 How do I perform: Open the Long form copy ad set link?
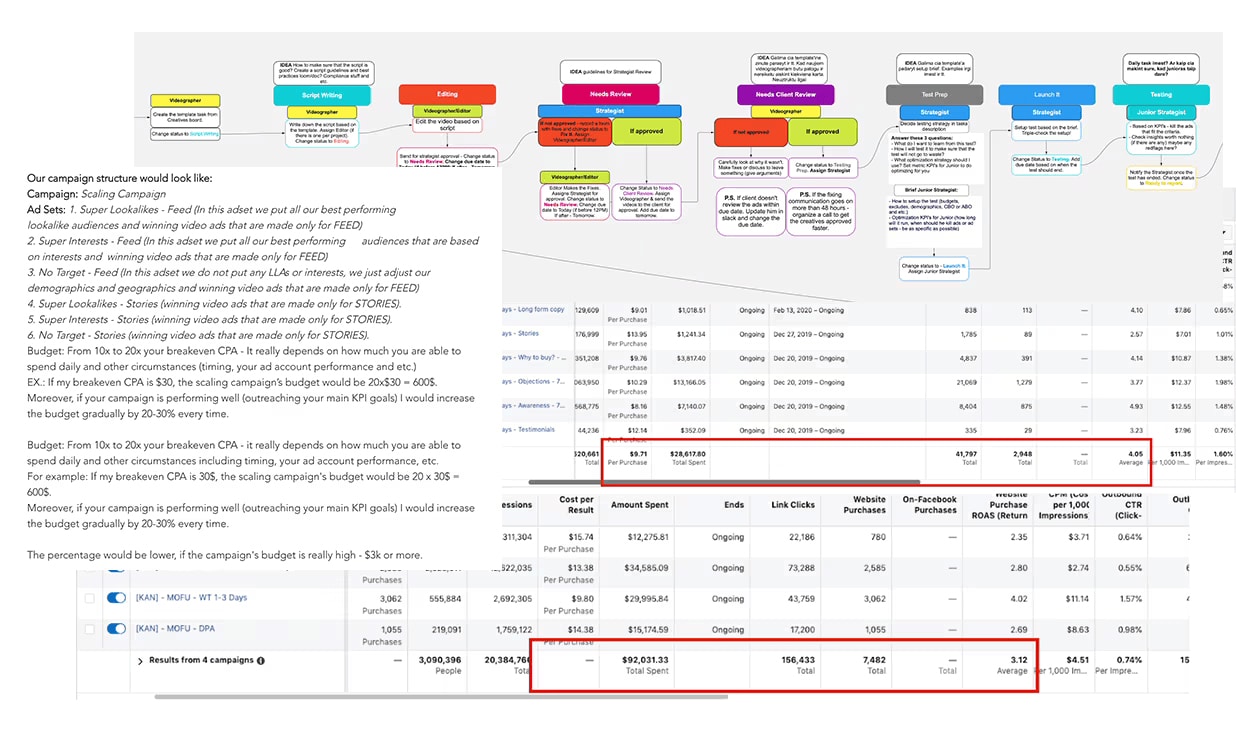coord(533,311)
